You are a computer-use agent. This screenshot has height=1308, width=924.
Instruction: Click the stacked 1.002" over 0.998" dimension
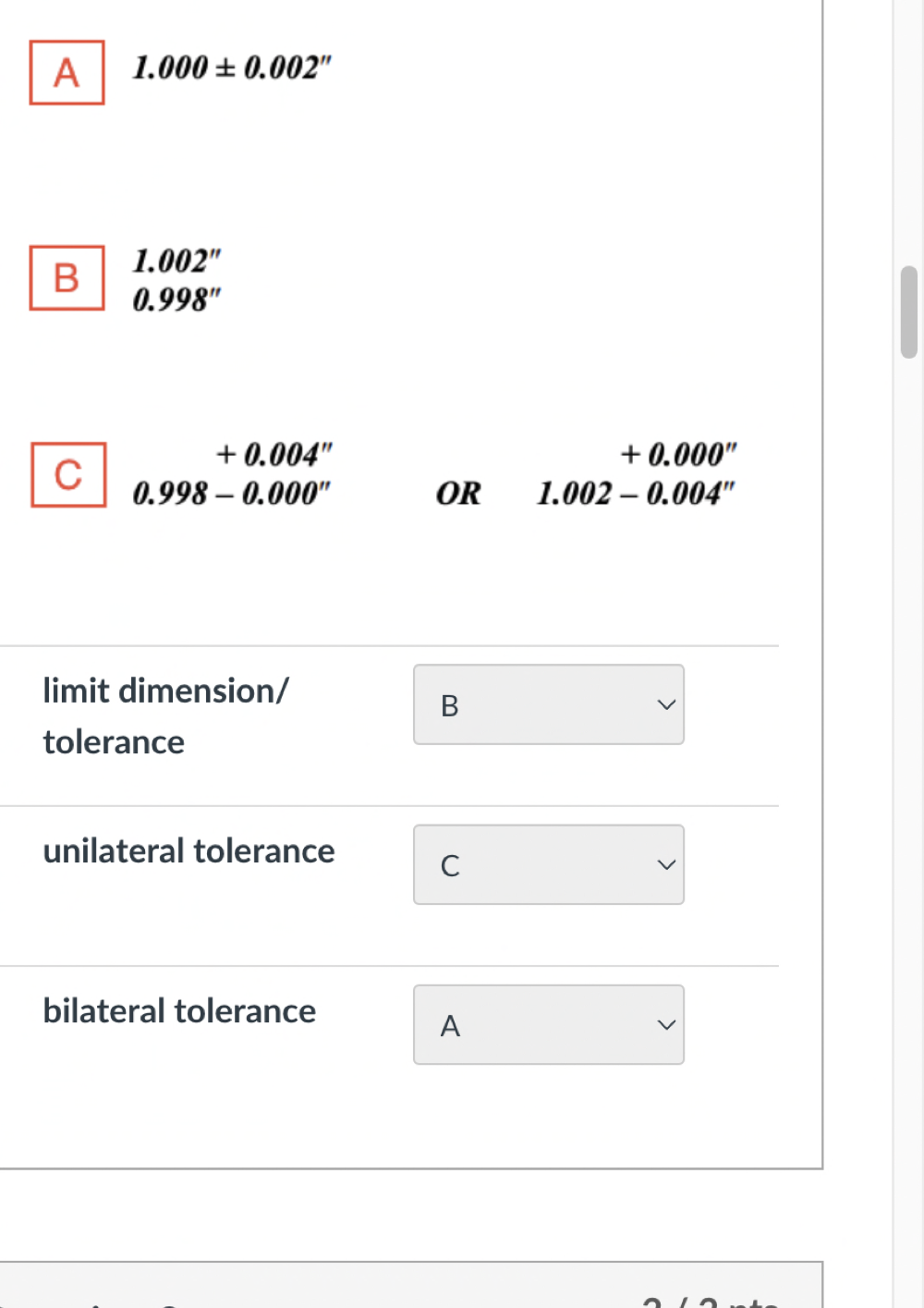(176, 280)
